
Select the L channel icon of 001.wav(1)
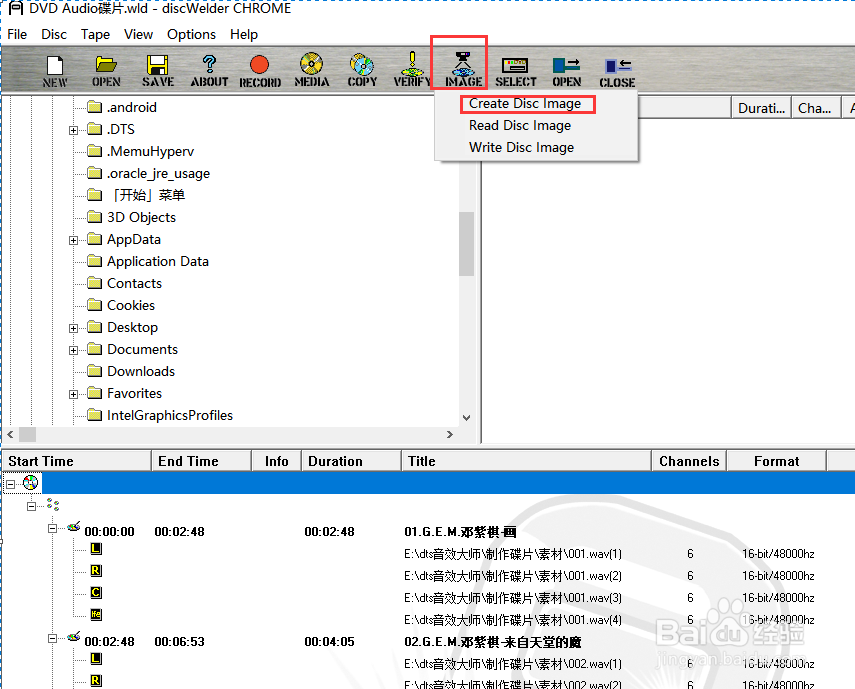tap(96, 548)
